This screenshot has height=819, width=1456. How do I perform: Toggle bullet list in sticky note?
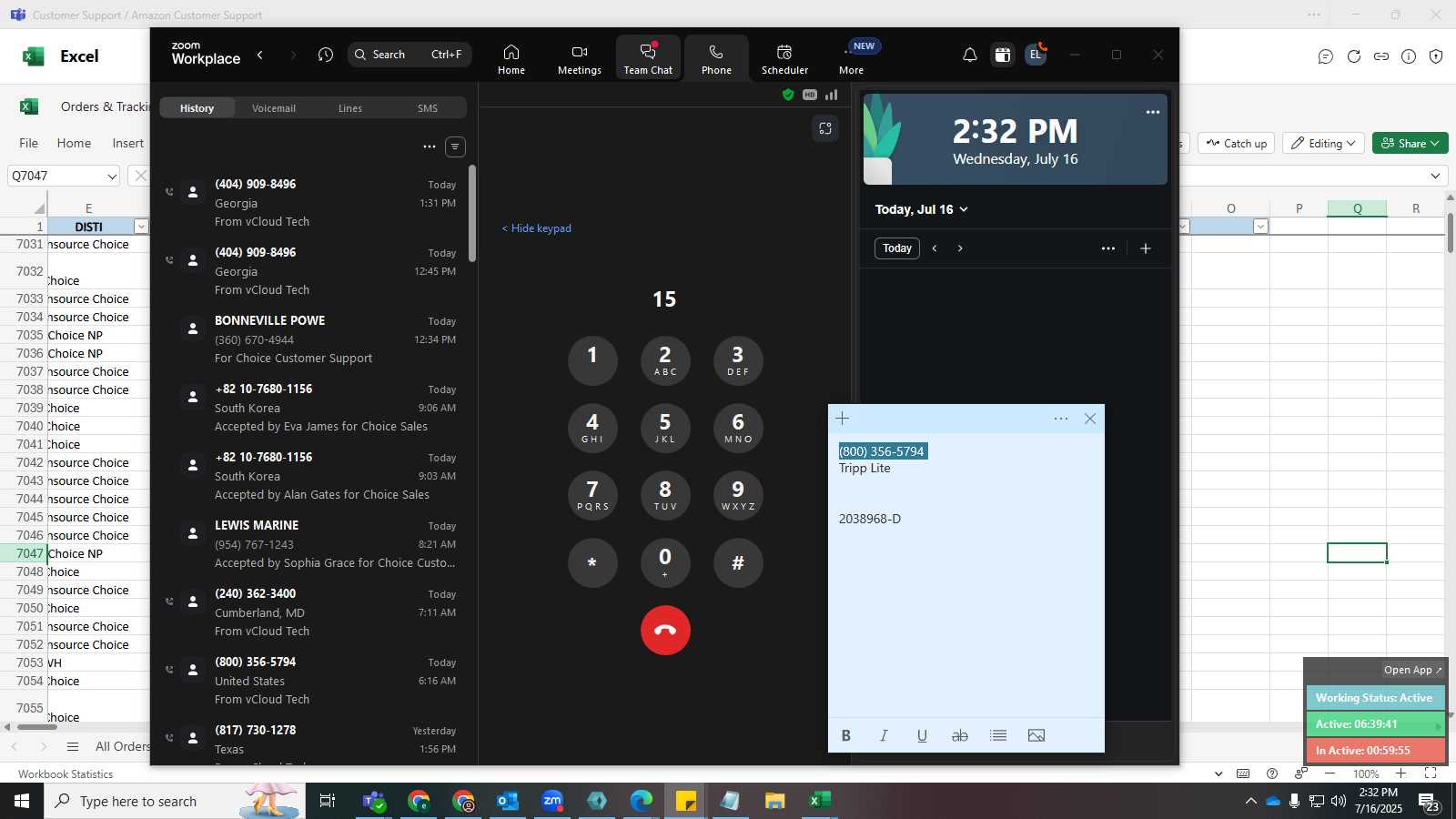pos(998,735)
